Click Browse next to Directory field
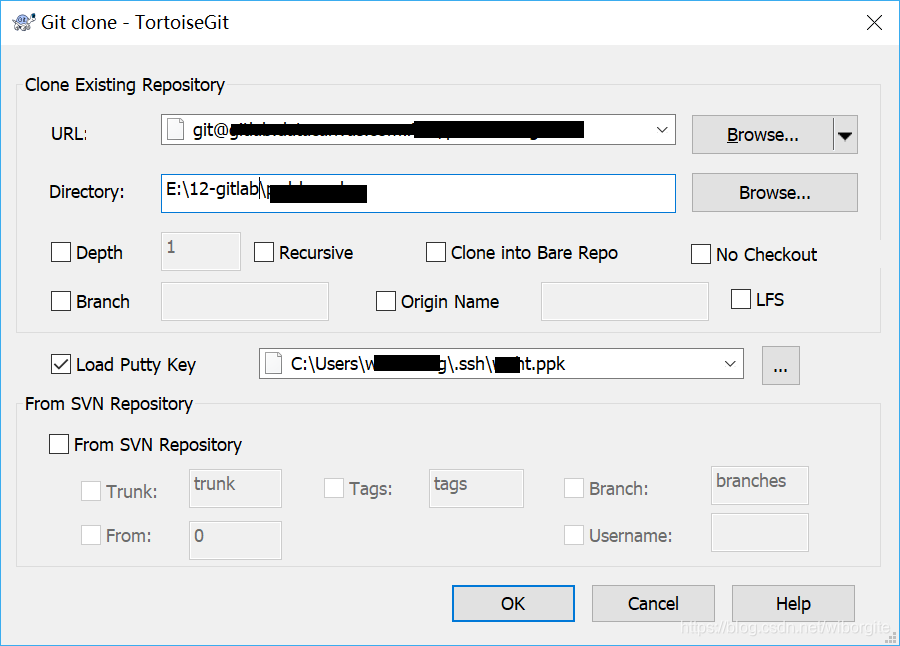The height and width of the screenshot is (646, 900). pyautogui.click(x=775, y=192)
